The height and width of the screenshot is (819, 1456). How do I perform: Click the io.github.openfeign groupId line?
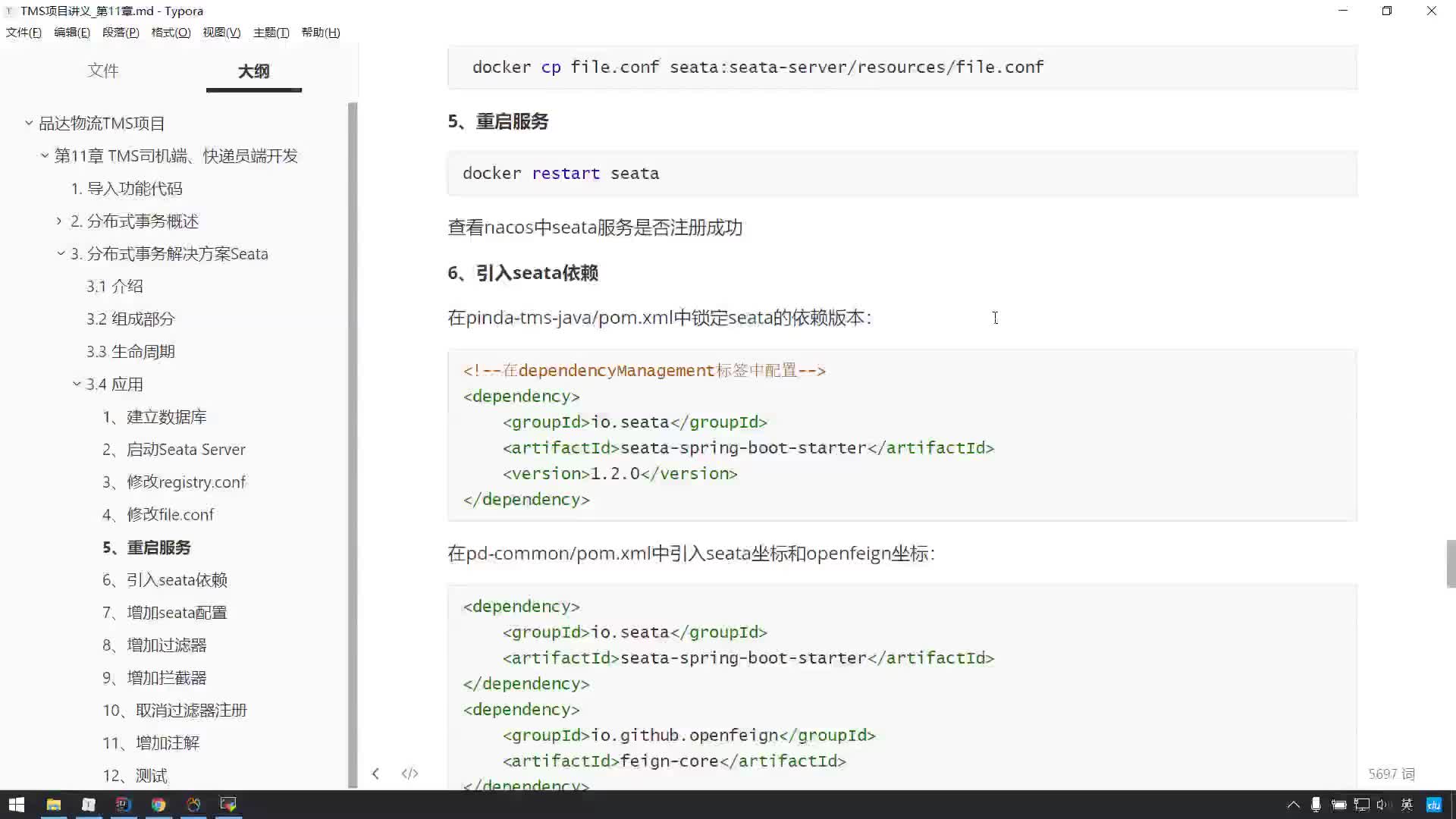click(689, 735)
